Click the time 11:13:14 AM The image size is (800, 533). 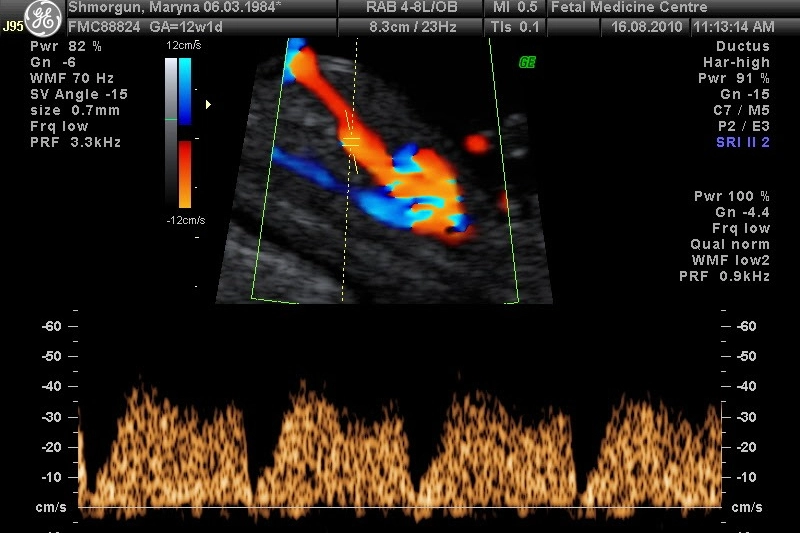(734, 27)
